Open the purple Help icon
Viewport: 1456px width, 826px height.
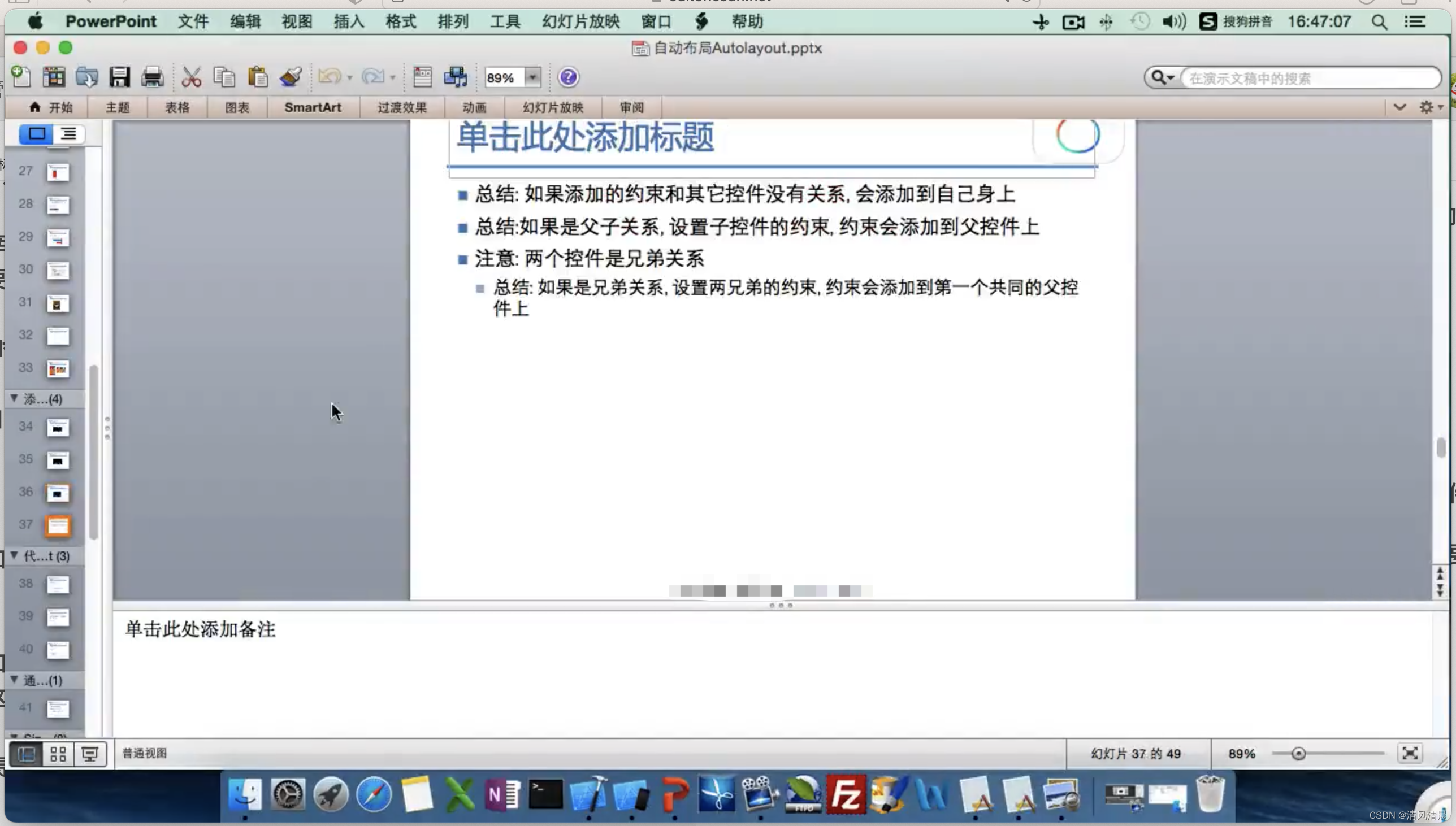(x=568, y=77)
